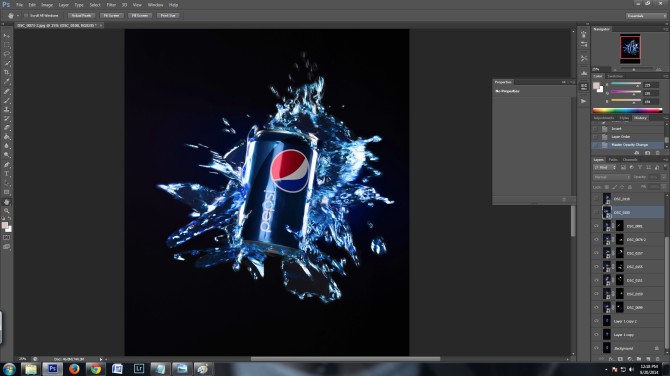
Task: Select the Brush tool
Action: (x=7, y=100)
